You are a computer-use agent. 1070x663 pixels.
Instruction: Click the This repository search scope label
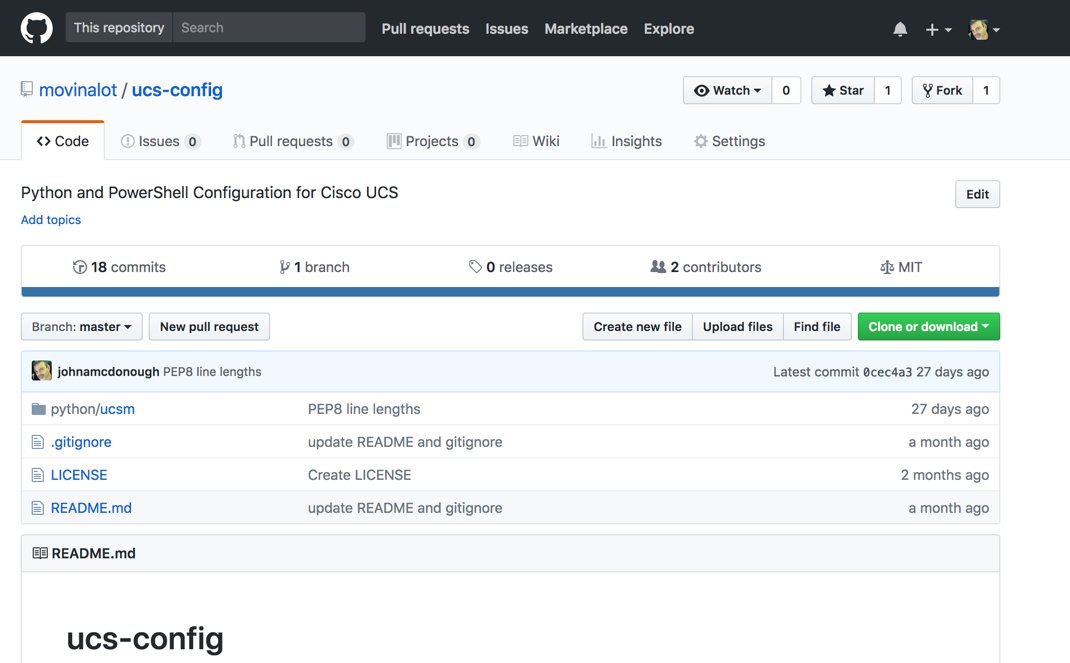coord(119,28)
